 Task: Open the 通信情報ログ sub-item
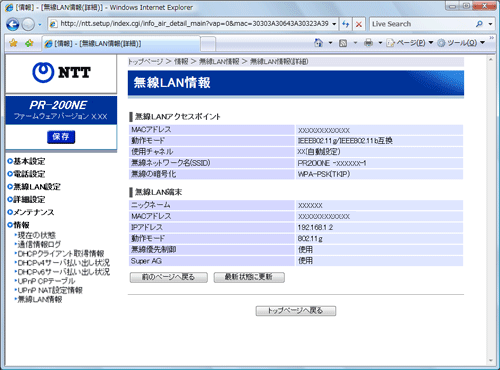38,244
